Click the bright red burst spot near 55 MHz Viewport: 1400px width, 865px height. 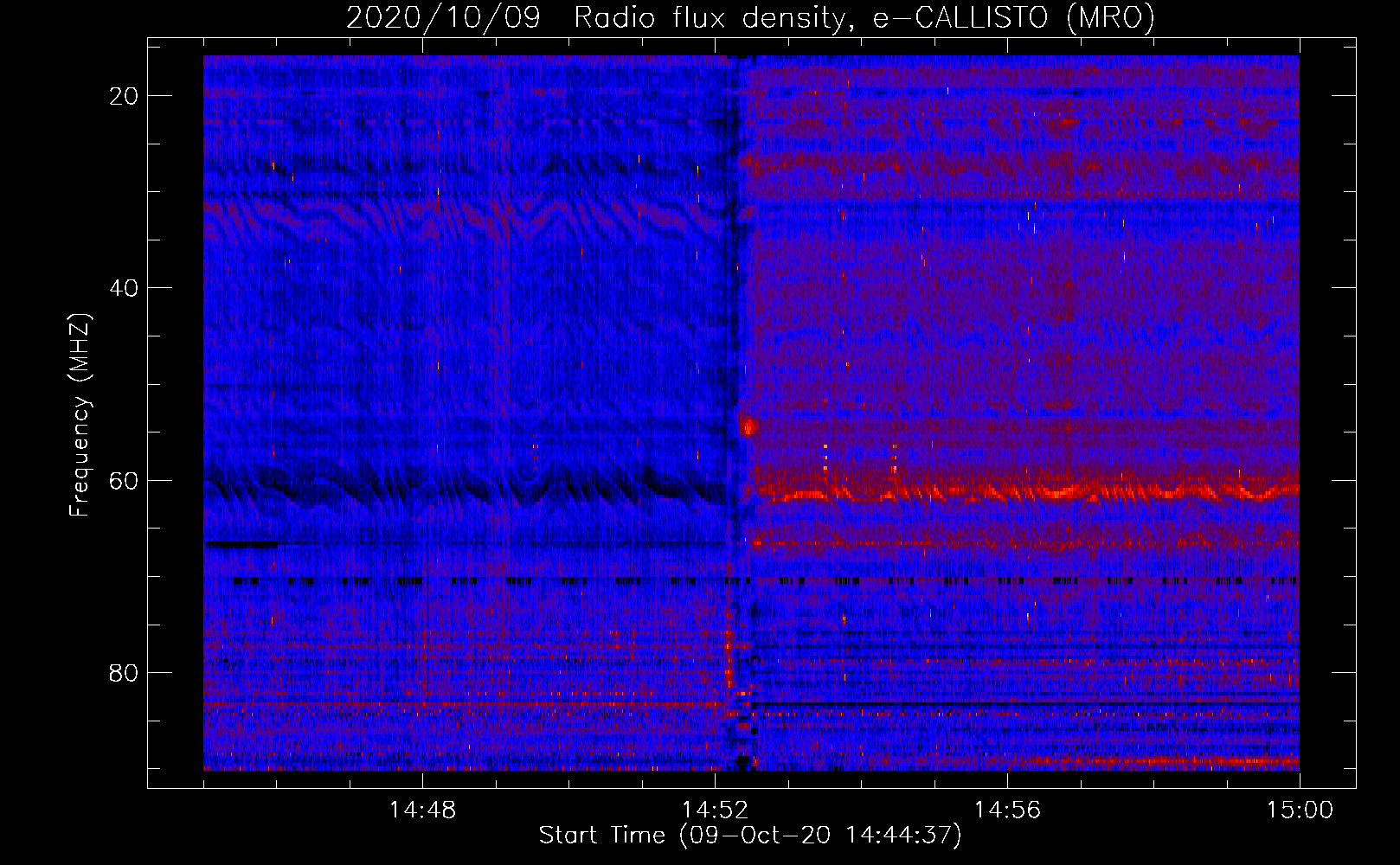(749, 426)
